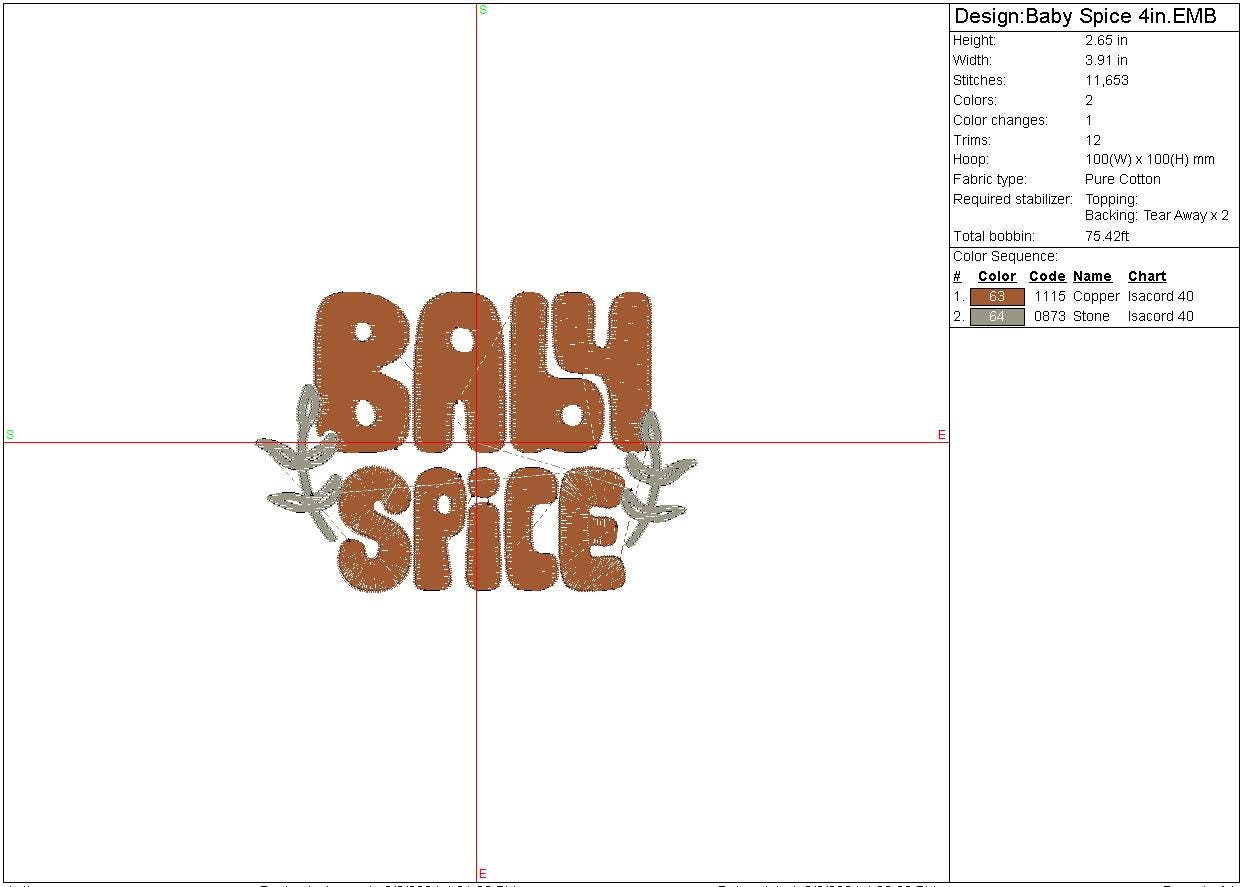Viewport: 1243px width, 887px height.
Task: Click the Chart column header
Action: pos(1147,277)
